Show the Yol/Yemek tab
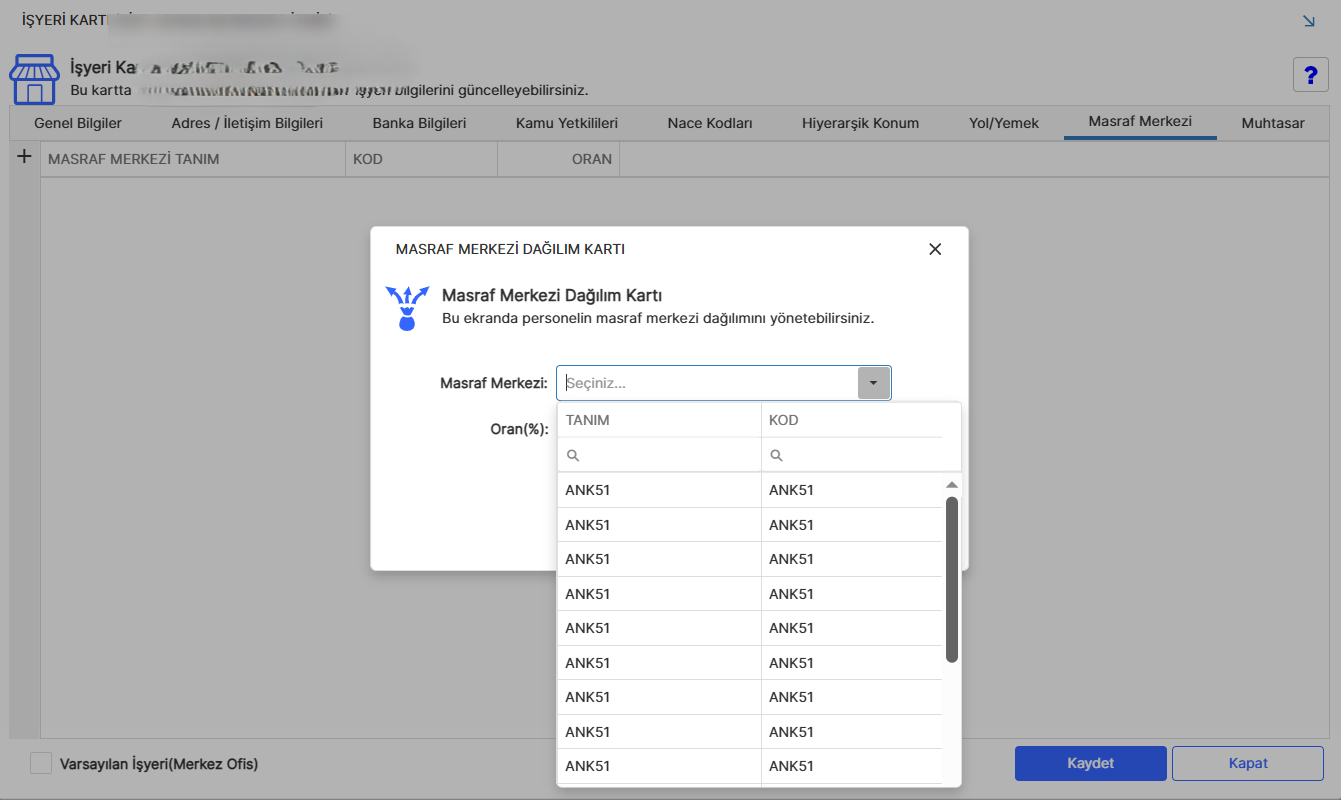 1004,123
